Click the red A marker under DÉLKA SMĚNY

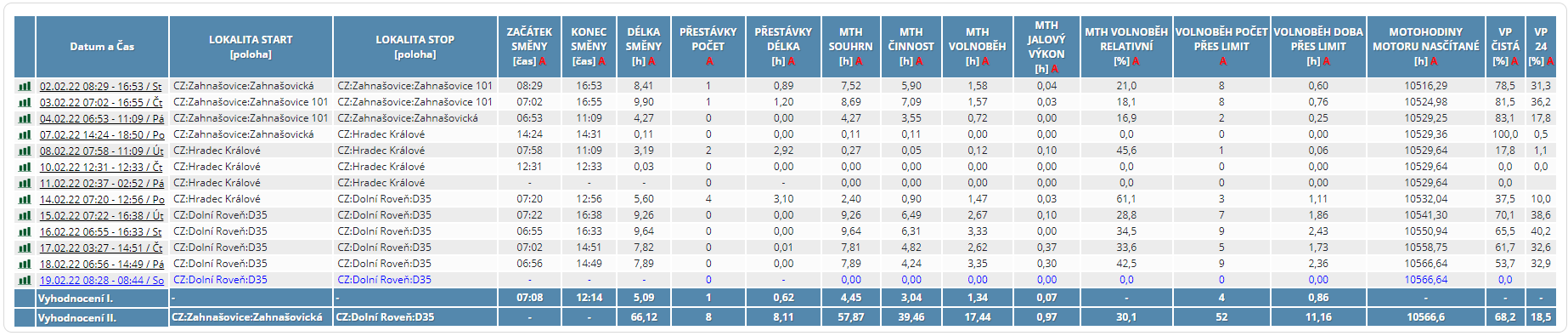pos(651,61)
